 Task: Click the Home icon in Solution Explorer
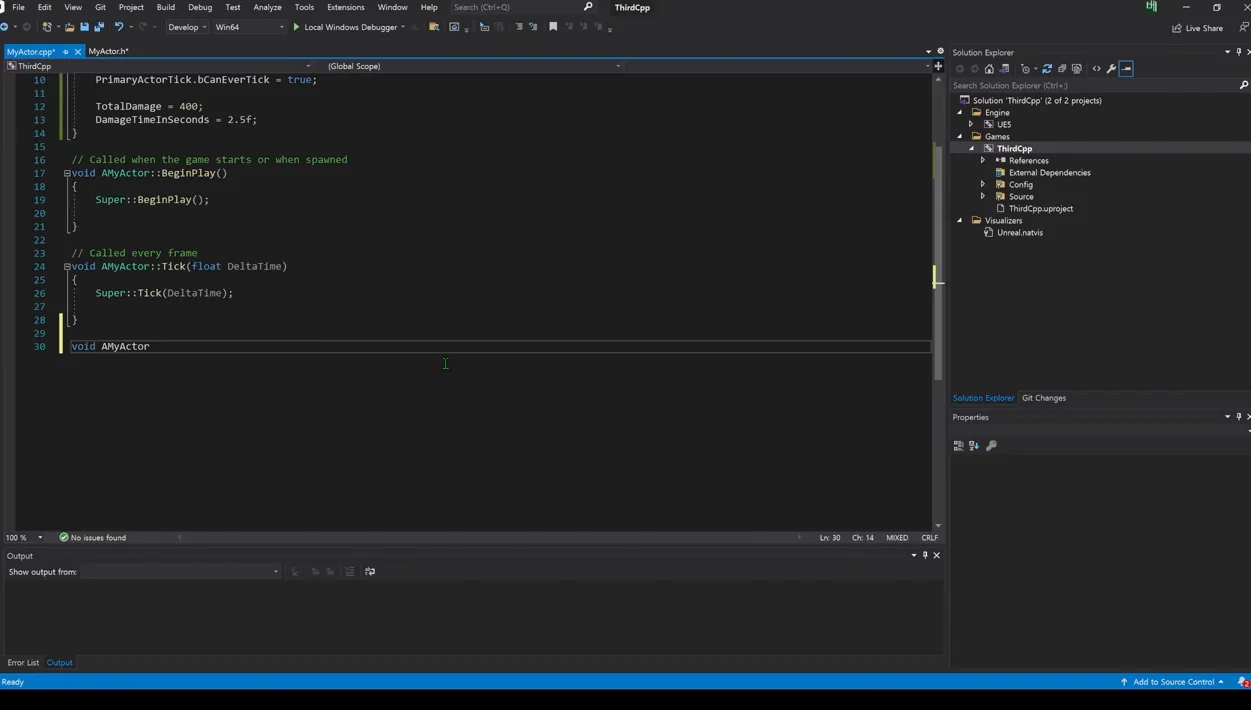coord(989,69)
